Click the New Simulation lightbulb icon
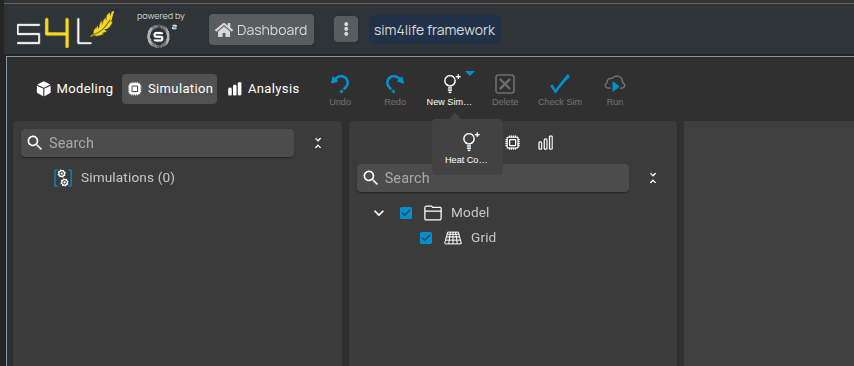The width and height of the screenshot is (854, 366). point(452,83)
